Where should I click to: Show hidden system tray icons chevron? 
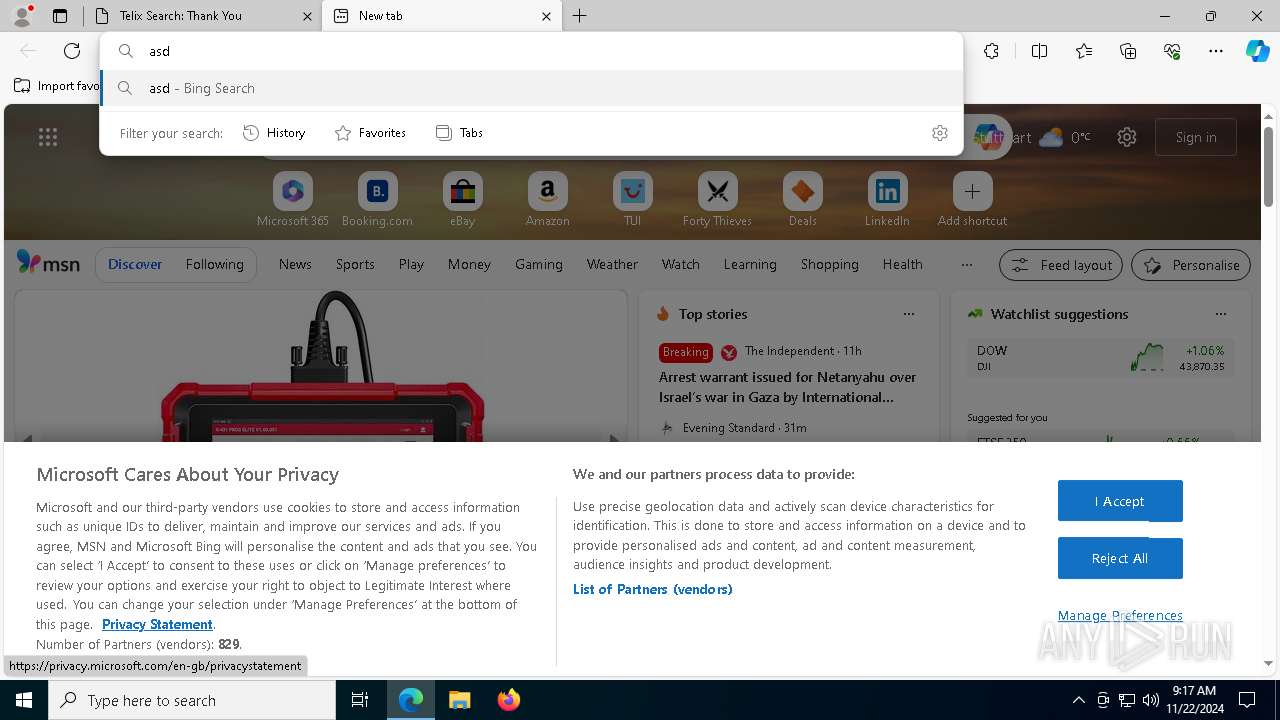1078,700
